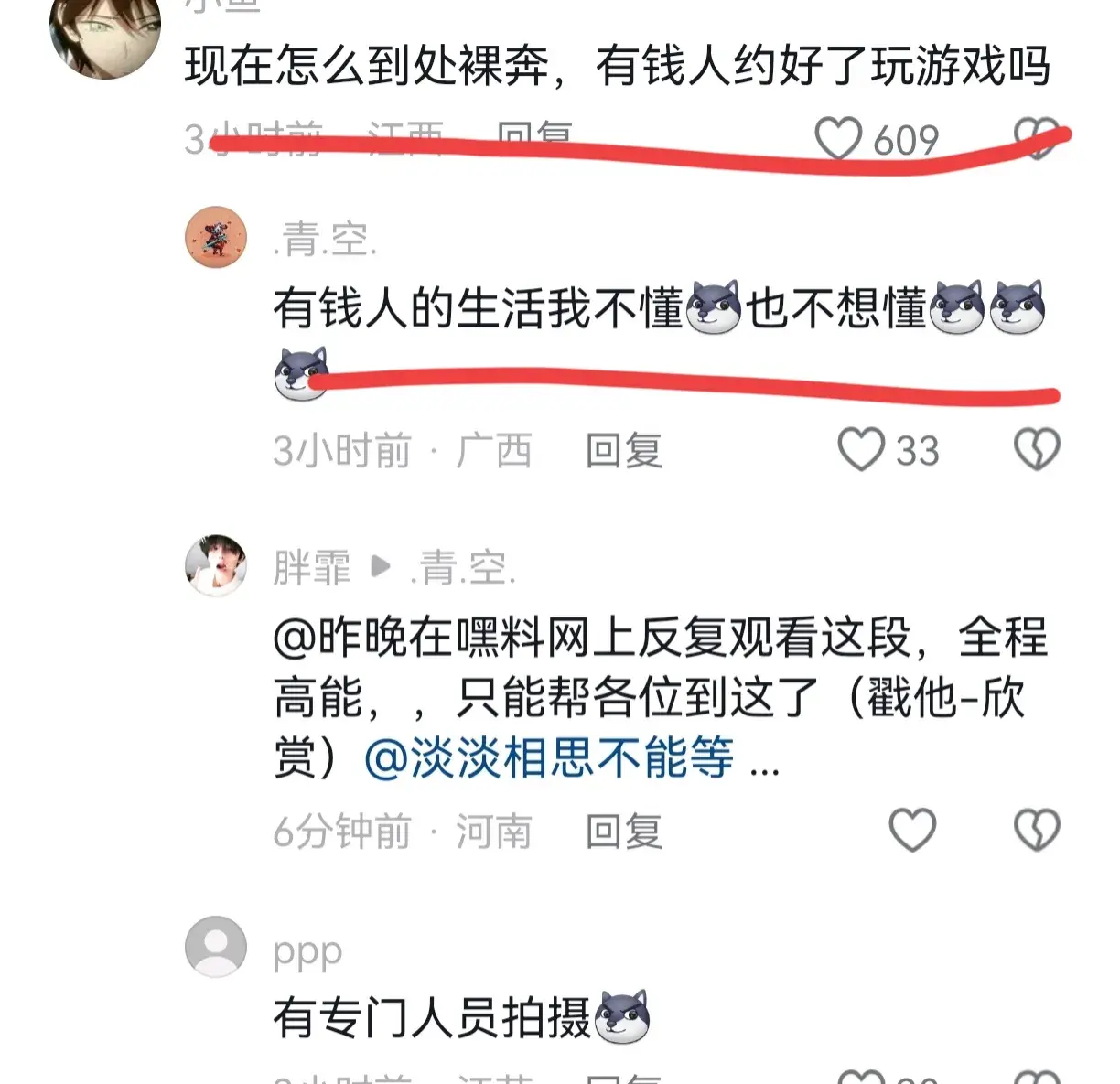Tap the husky emoji in ppp's comment
Screen dimensions: 1120x1084
(x=622, y=1015)
